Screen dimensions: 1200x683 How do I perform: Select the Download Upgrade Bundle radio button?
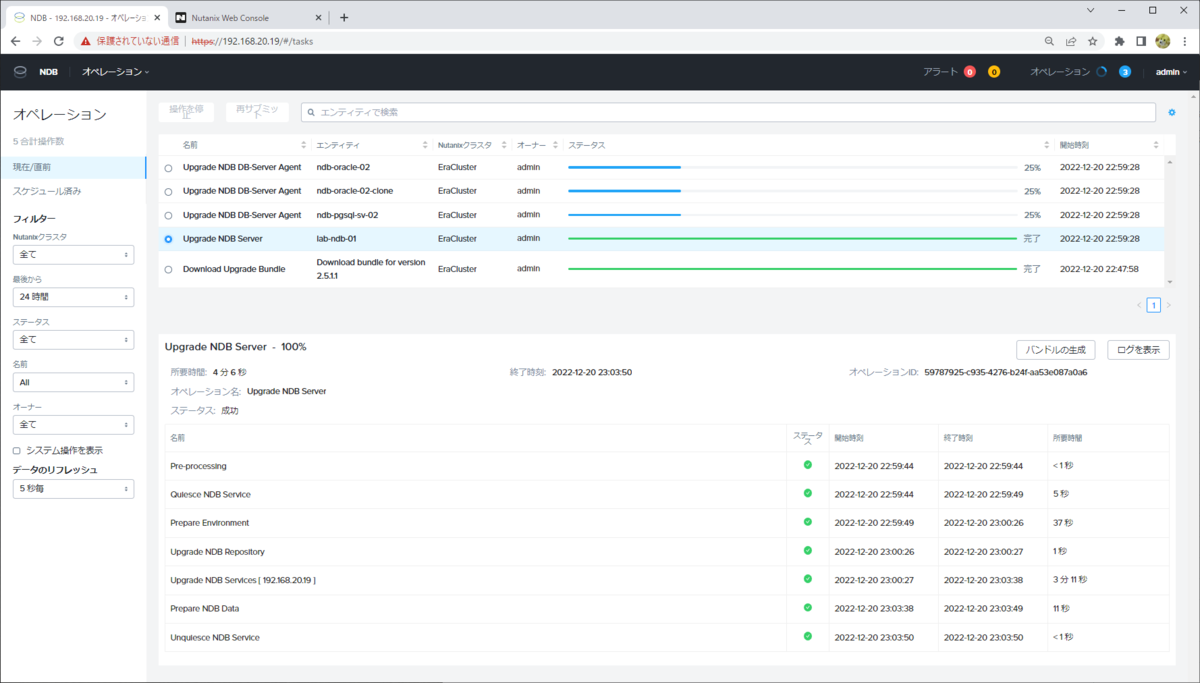[x=168, y=270]
